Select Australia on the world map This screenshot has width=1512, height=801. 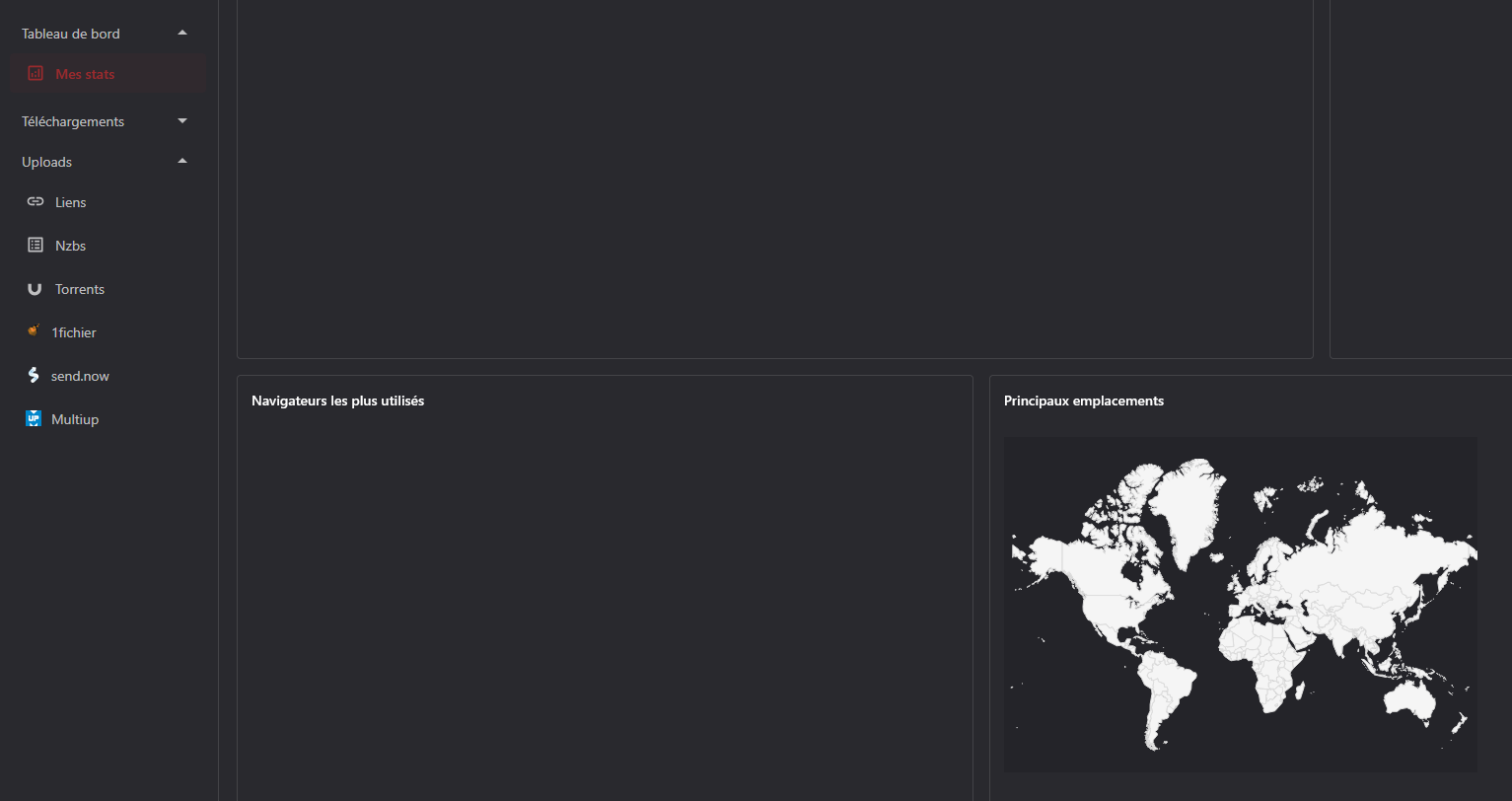(x=1412, y=698)
